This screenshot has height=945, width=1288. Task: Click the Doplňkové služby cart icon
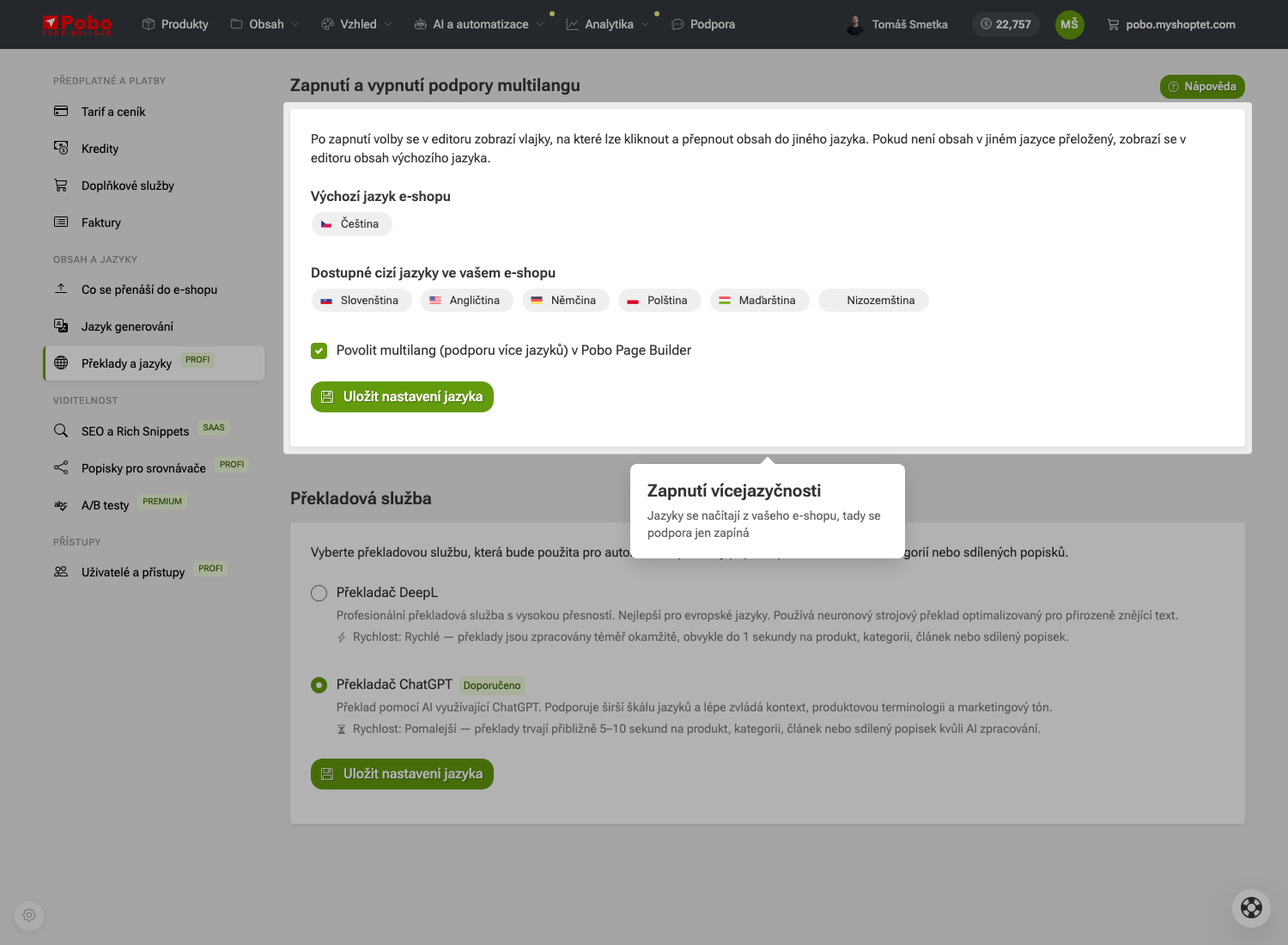pyautogui.click(x=61, y=185)
